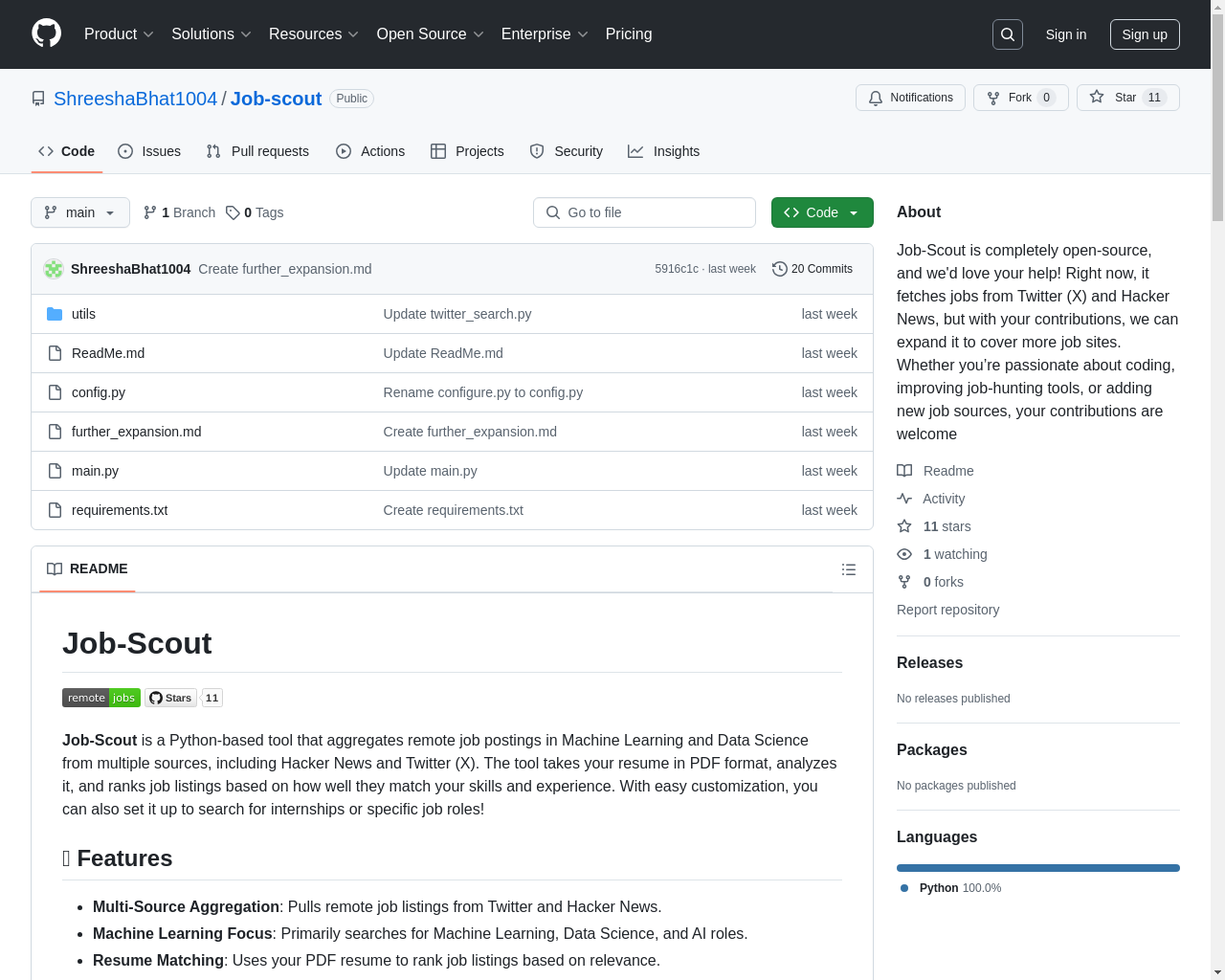
Task: Click the Python 100.0% language entry
Action: point(950,888)
